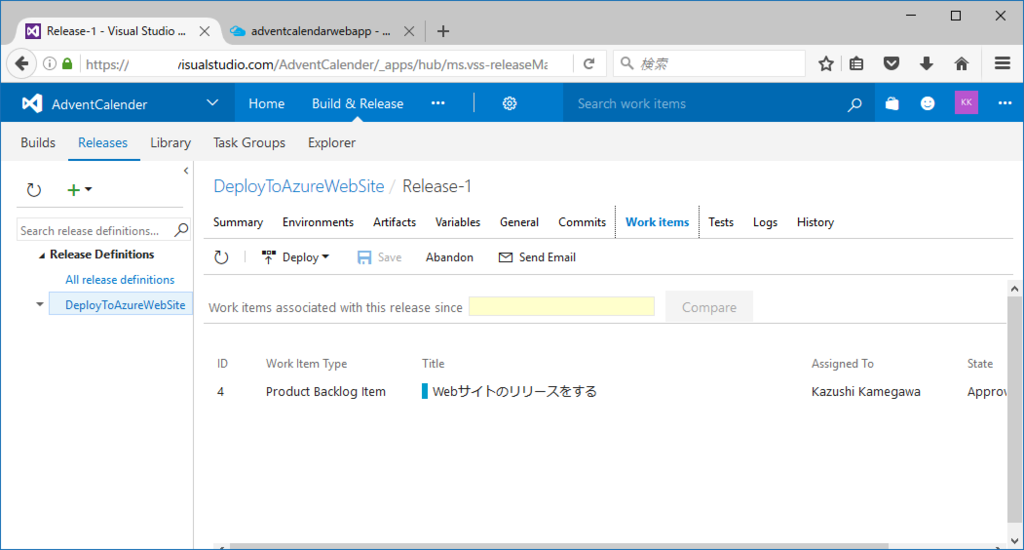This screenshot has height=550, width=1024.
Task: Switch to the General tab
Action: 519,222
